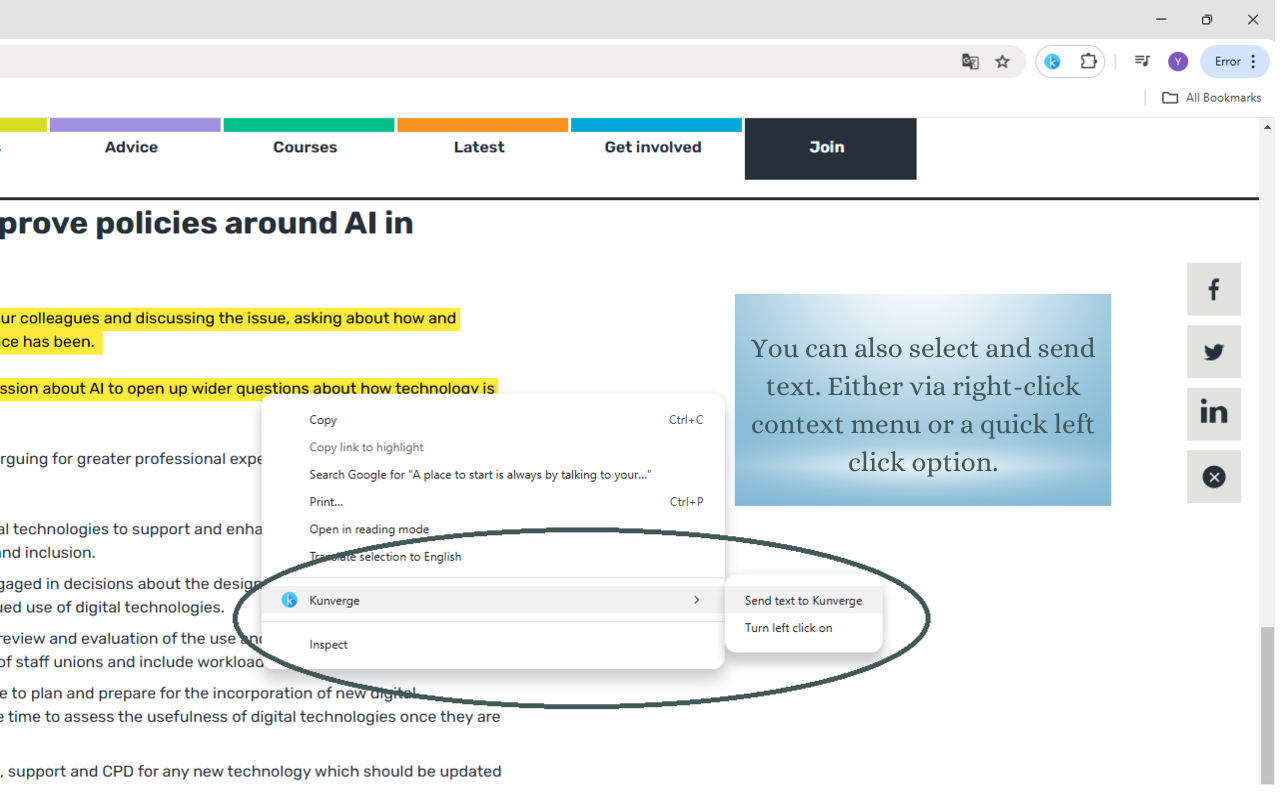1280x800 pixels.
Task: Close the social share panel
Action: point(1214,477)
